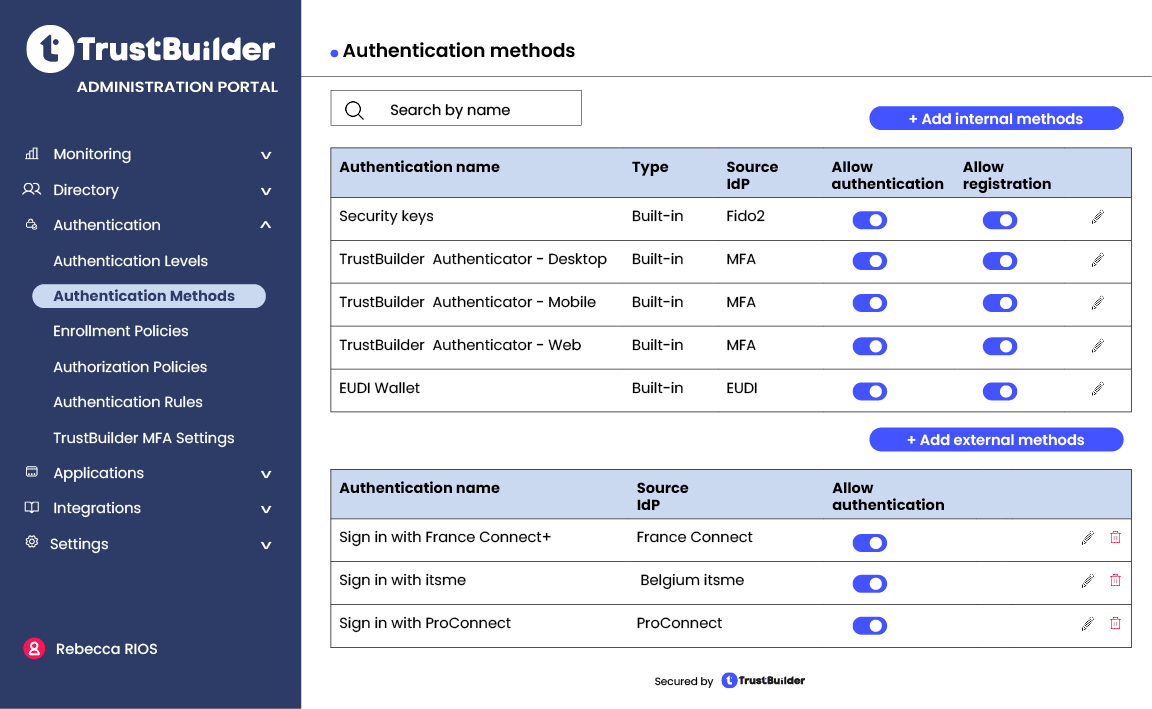This screenshot has width=1152, height=709.
Task: Expand the Integrations menu chevron
Action: tap(266, 509)
